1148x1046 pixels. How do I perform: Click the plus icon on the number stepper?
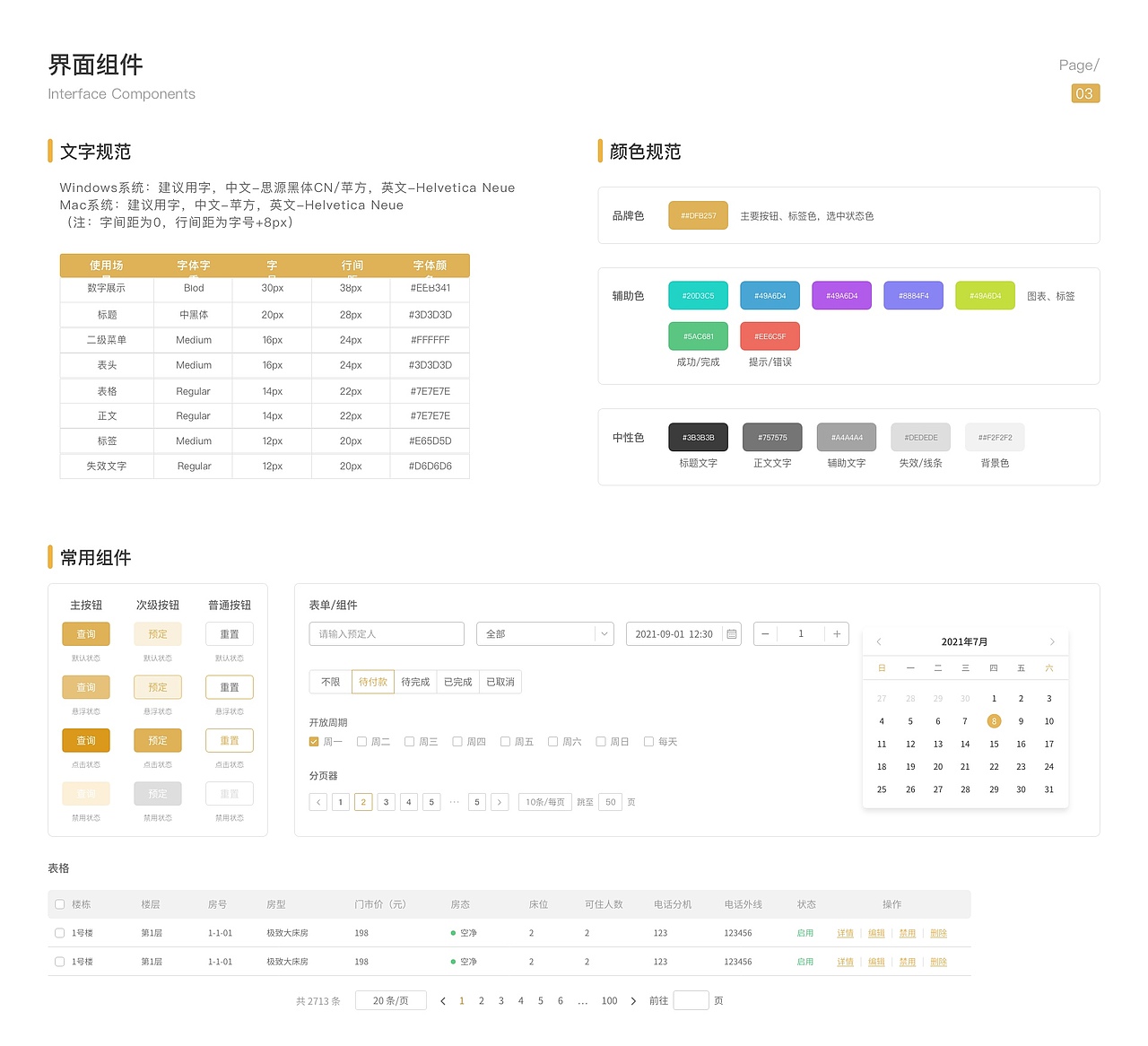836,633
